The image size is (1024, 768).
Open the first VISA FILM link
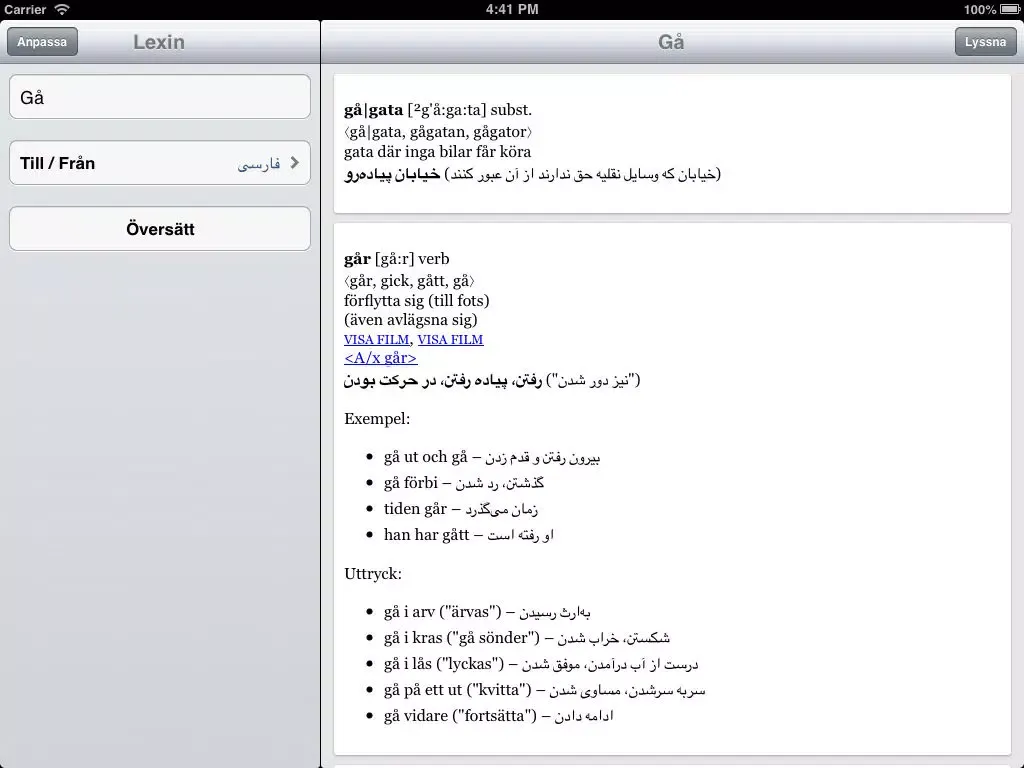(x=376, y=340)
